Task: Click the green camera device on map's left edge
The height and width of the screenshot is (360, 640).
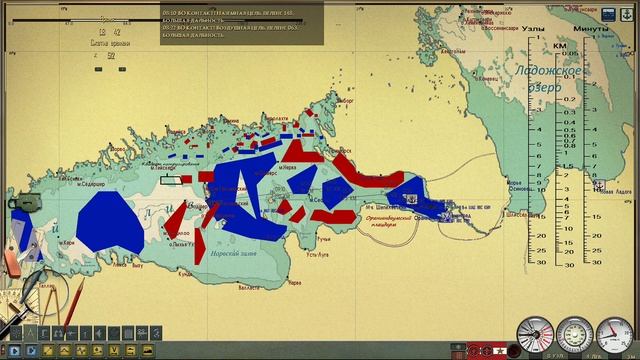Action: pos(24,202)
